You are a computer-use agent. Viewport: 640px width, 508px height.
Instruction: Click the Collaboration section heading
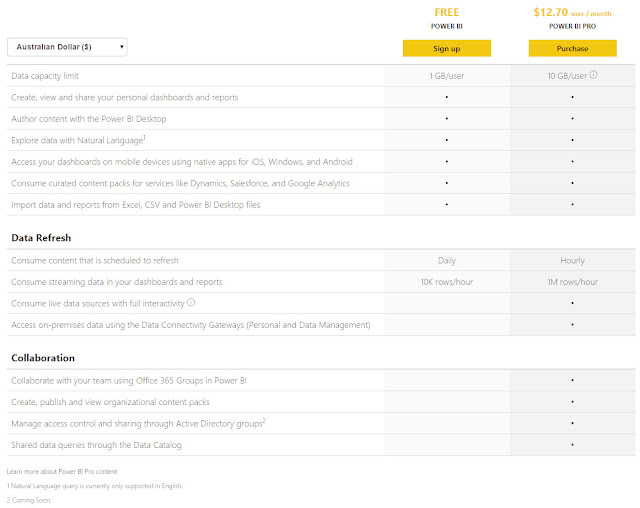(x=43, y=358)
